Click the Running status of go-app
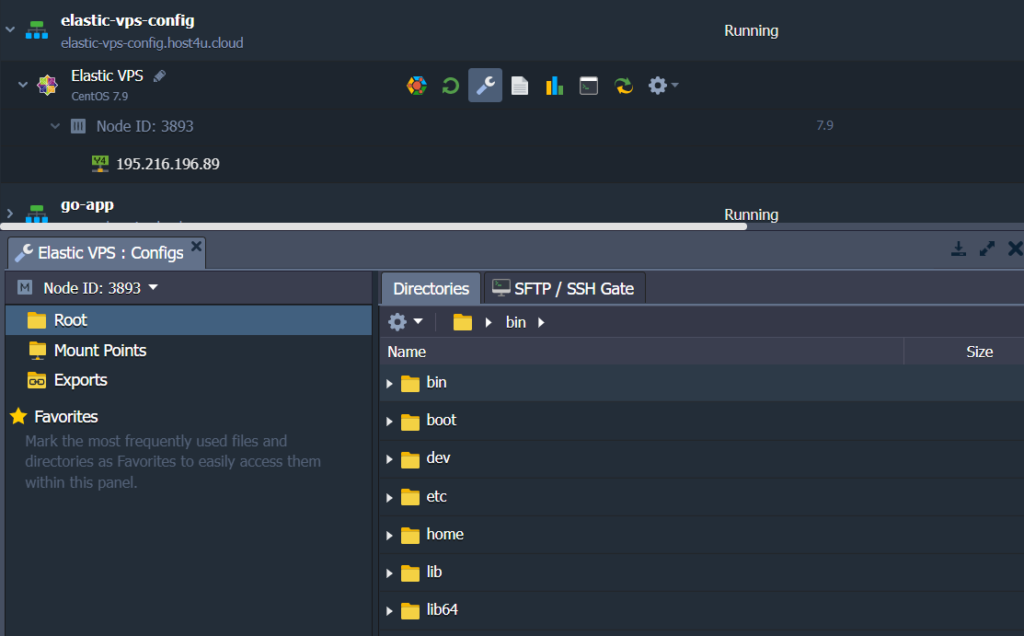Screen dimensions: 1024x636 (x=751, y=215)
